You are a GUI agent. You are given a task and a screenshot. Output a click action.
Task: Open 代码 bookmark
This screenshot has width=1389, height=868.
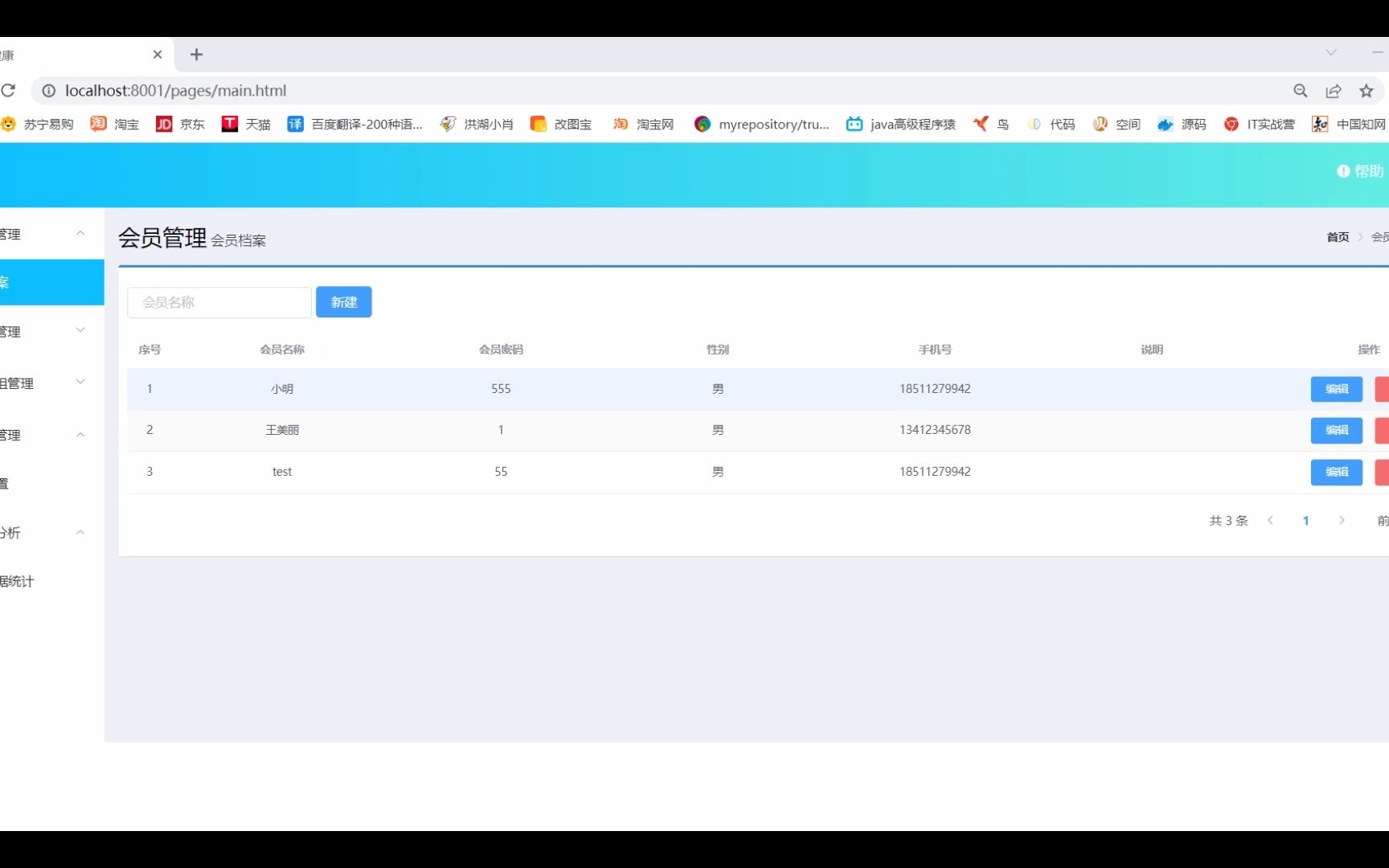pos(1051,124)
